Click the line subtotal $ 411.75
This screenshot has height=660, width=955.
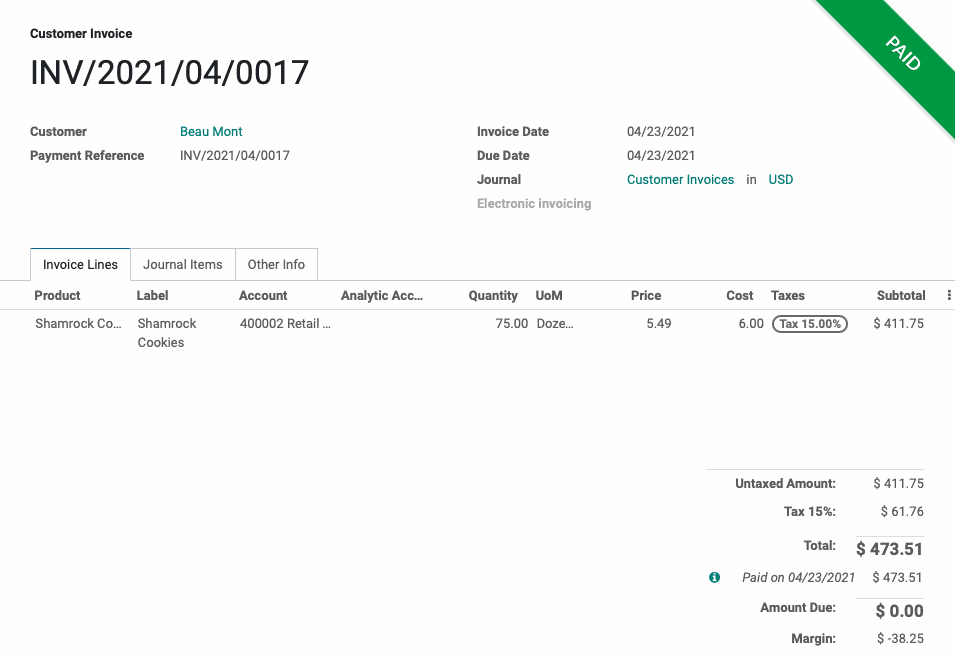point(898,323)
